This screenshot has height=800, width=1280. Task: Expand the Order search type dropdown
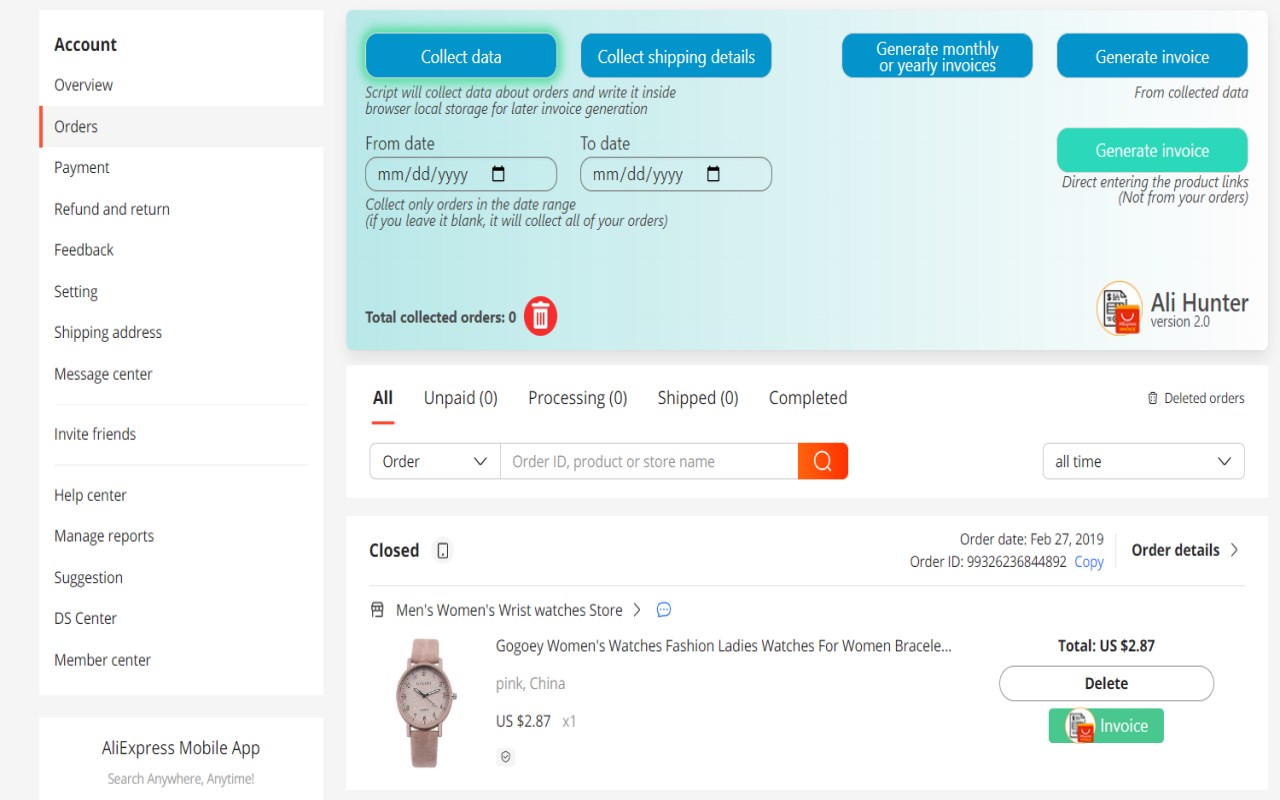coord(435,461)
